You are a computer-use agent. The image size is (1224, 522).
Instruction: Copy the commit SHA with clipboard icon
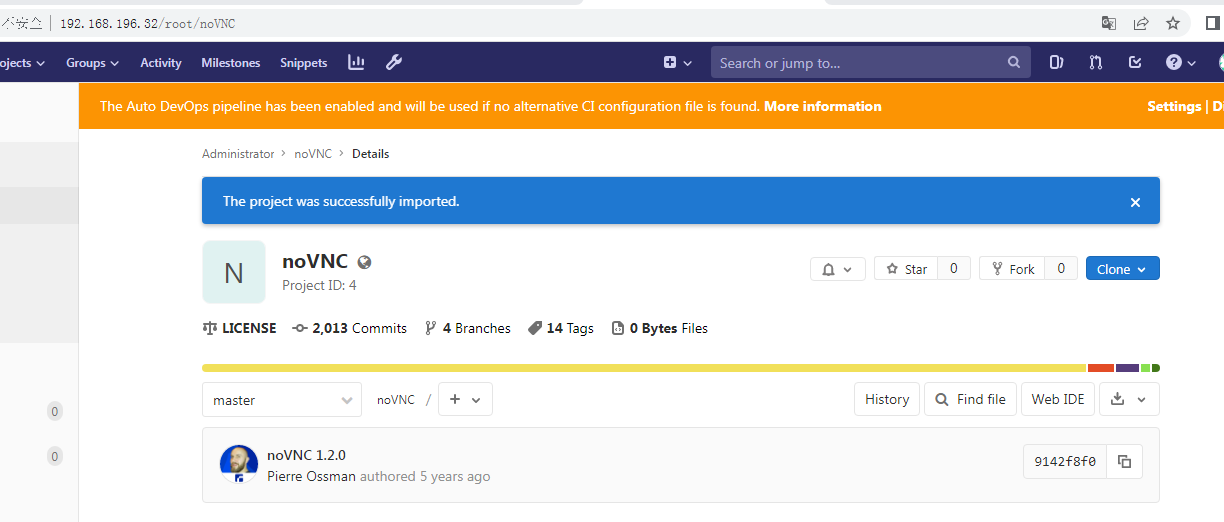pyautogui.click(x=1124, y=461)
